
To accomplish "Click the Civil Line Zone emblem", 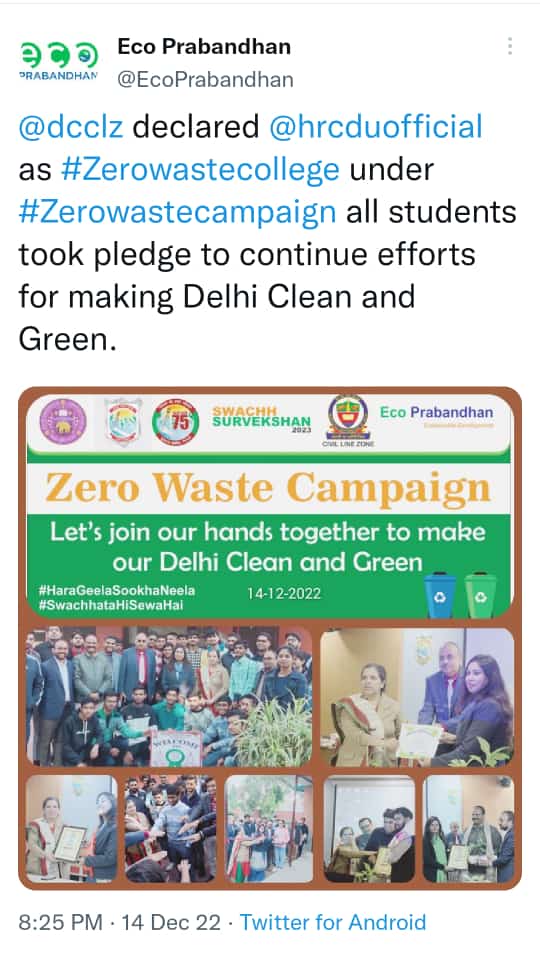I will pos(348,420).
